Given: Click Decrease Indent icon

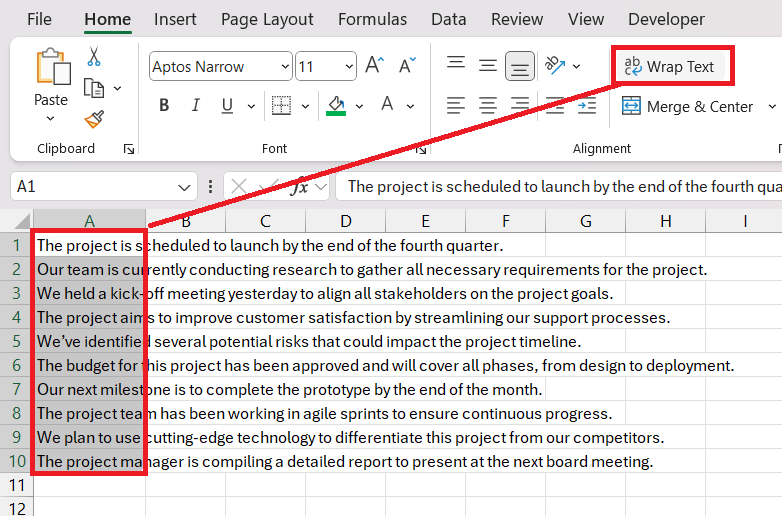Looking at the screenshot, I should (x=555, y=106).
